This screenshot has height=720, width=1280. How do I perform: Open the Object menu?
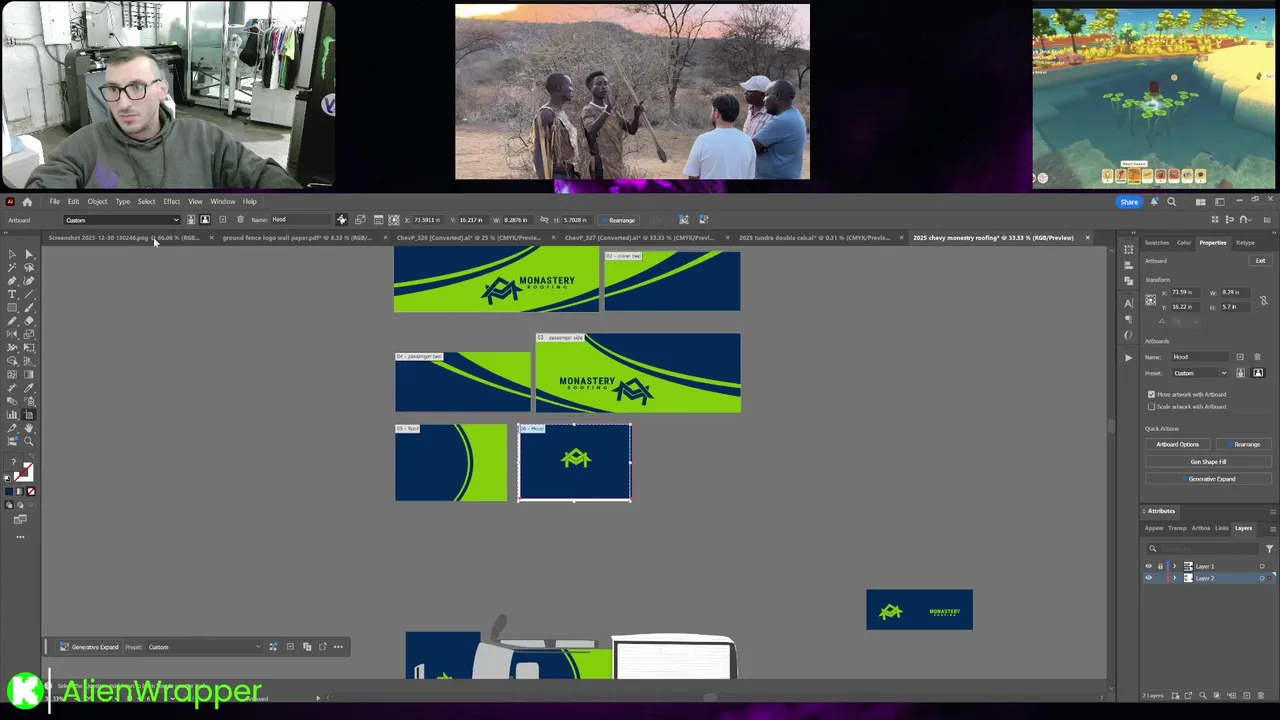click(x=97, y=202)
